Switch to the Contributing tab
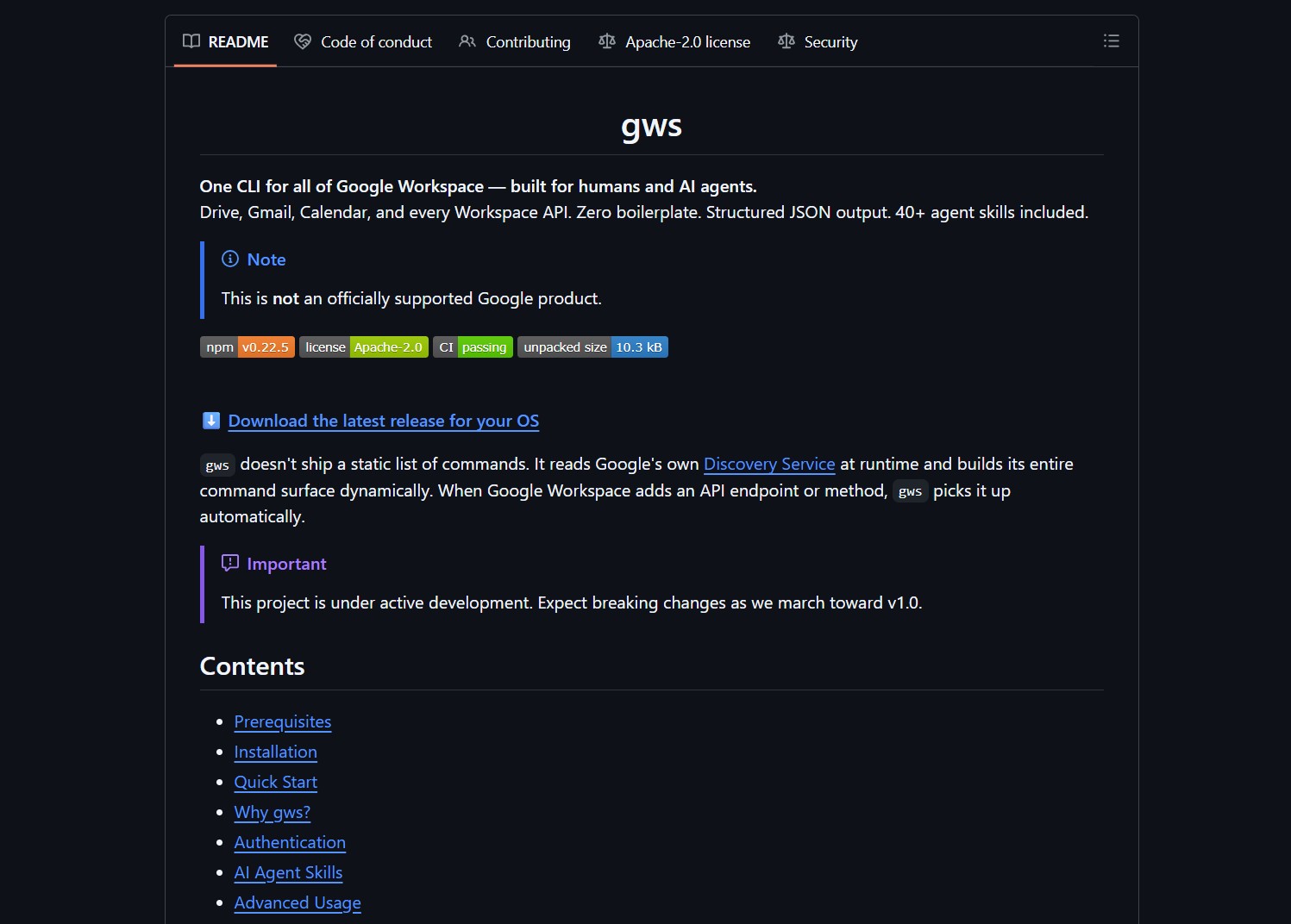 [x=515, y=41]
